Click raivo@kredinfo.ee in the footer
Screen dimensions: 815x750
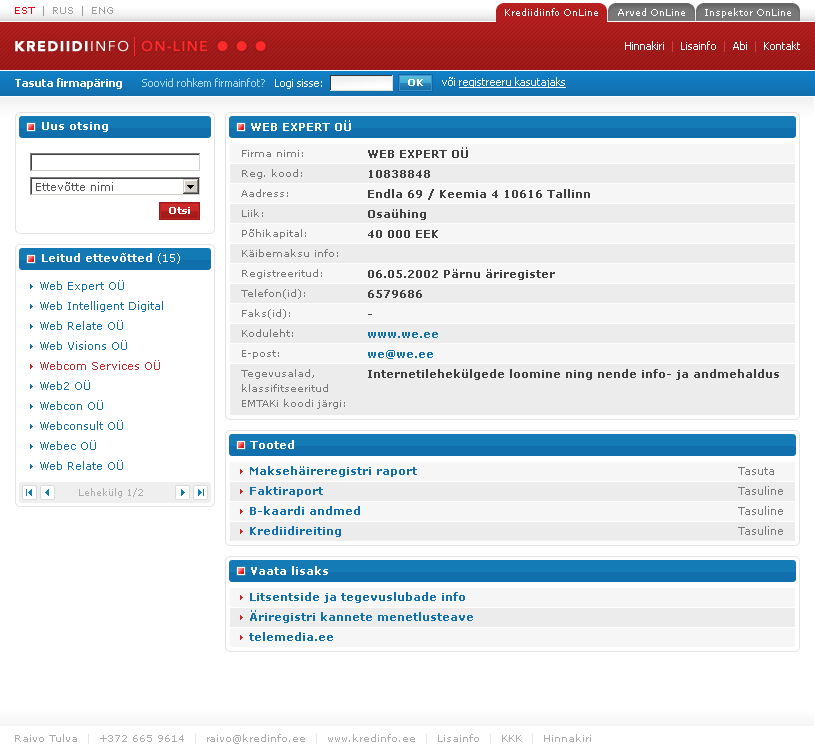point(256,739)
